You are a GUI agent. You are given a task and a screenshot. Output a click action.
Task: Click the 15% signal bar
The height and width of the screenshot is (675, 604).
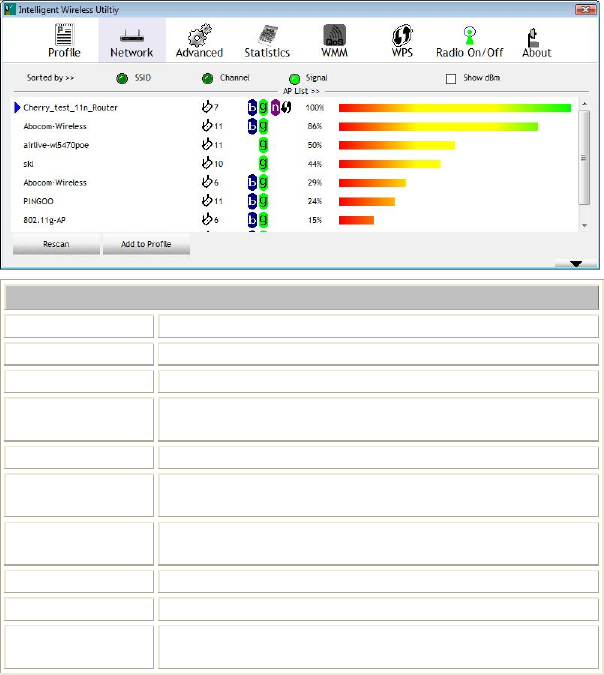(356, 220)
